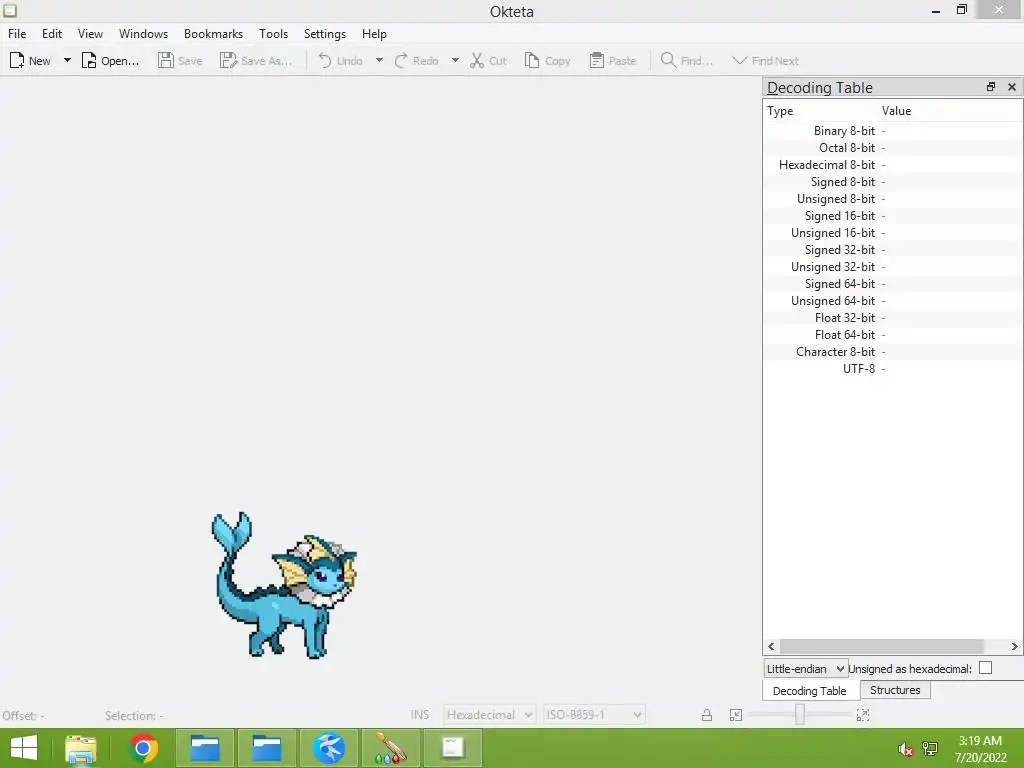Switch to the Structures tab
Image resolution: width=1024 pixels, height=768 pixels.
[895, 690]
